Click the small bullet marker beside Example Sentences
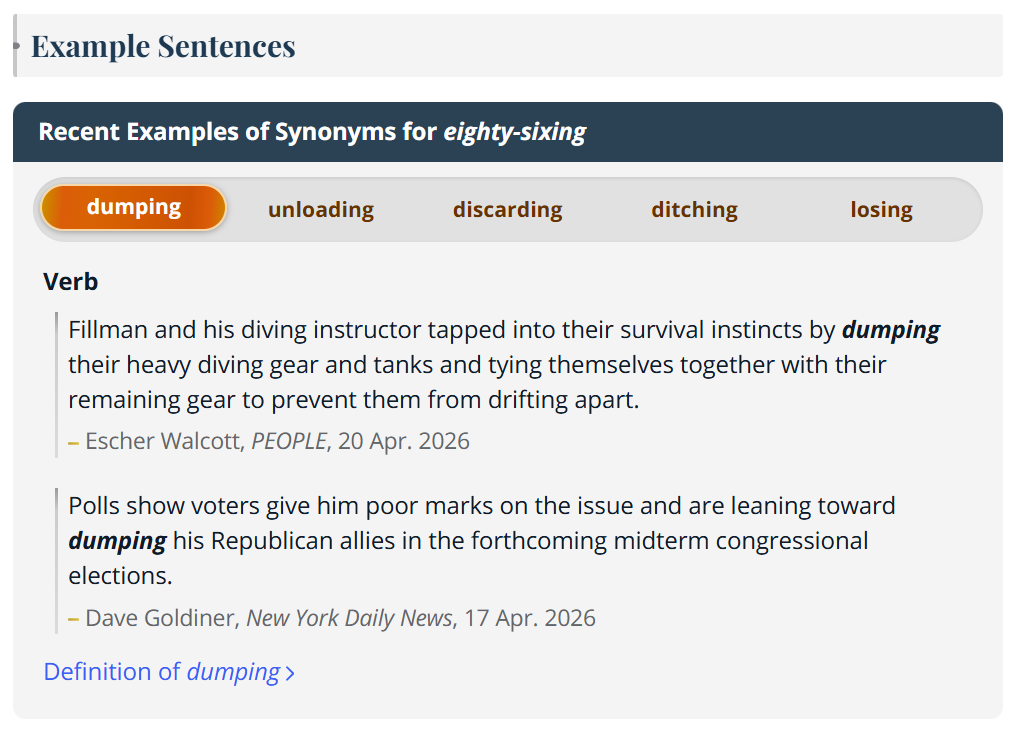 (x=16, y=45)
